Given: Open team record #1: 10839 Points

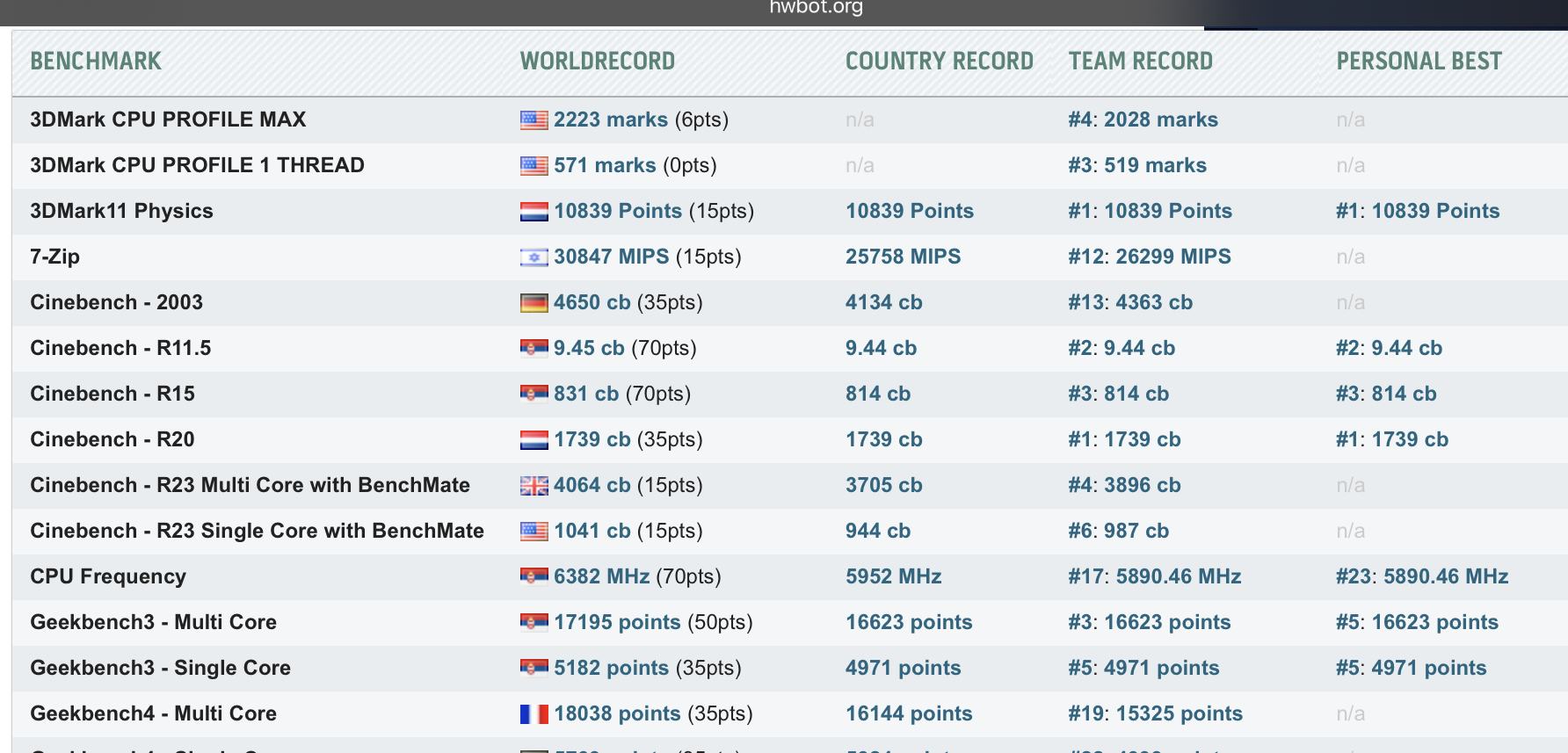Looking at the screenshot, I should pos(1151,211).
